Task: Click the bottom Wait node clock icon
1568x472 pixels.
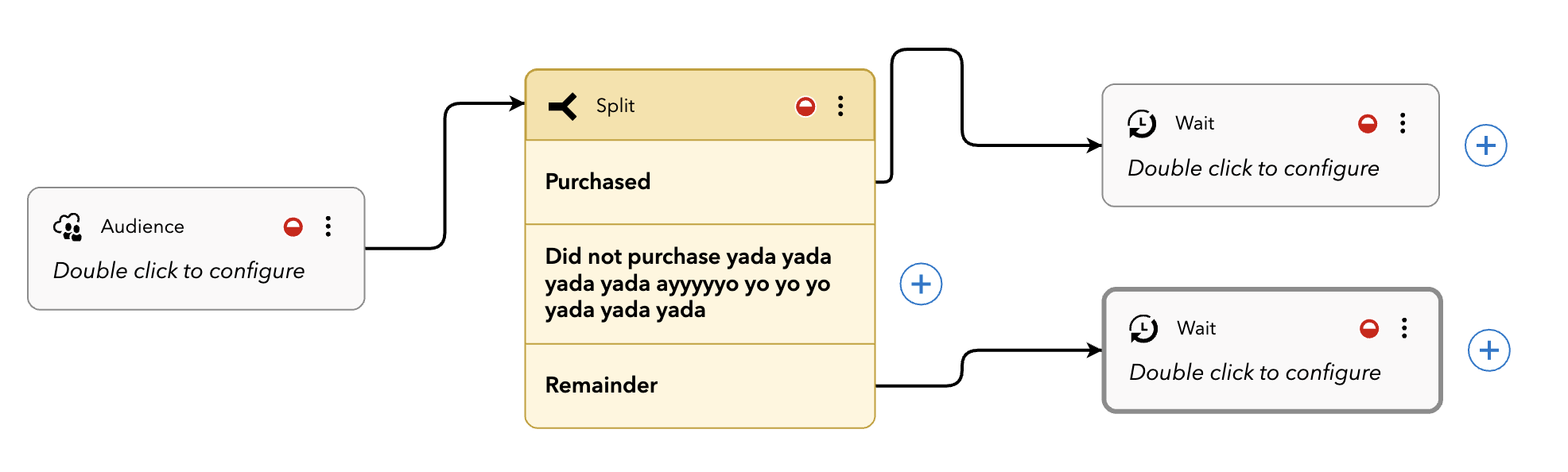Action: [x=1143, y=328]
